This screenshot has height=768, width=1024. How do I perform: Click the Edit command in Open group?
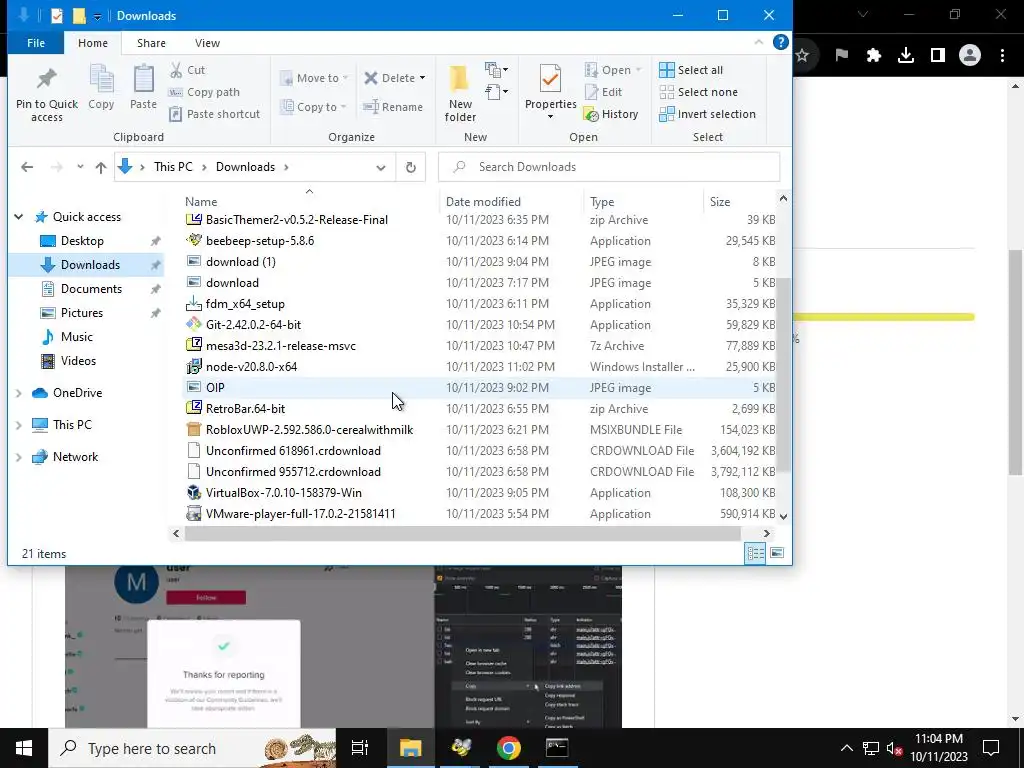point(603,92)
